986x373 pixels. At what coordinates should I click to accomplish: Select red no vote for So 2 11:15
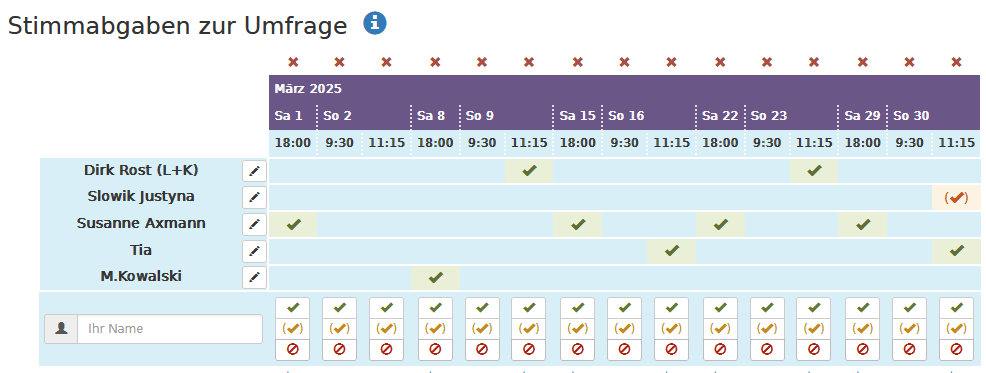387,349
